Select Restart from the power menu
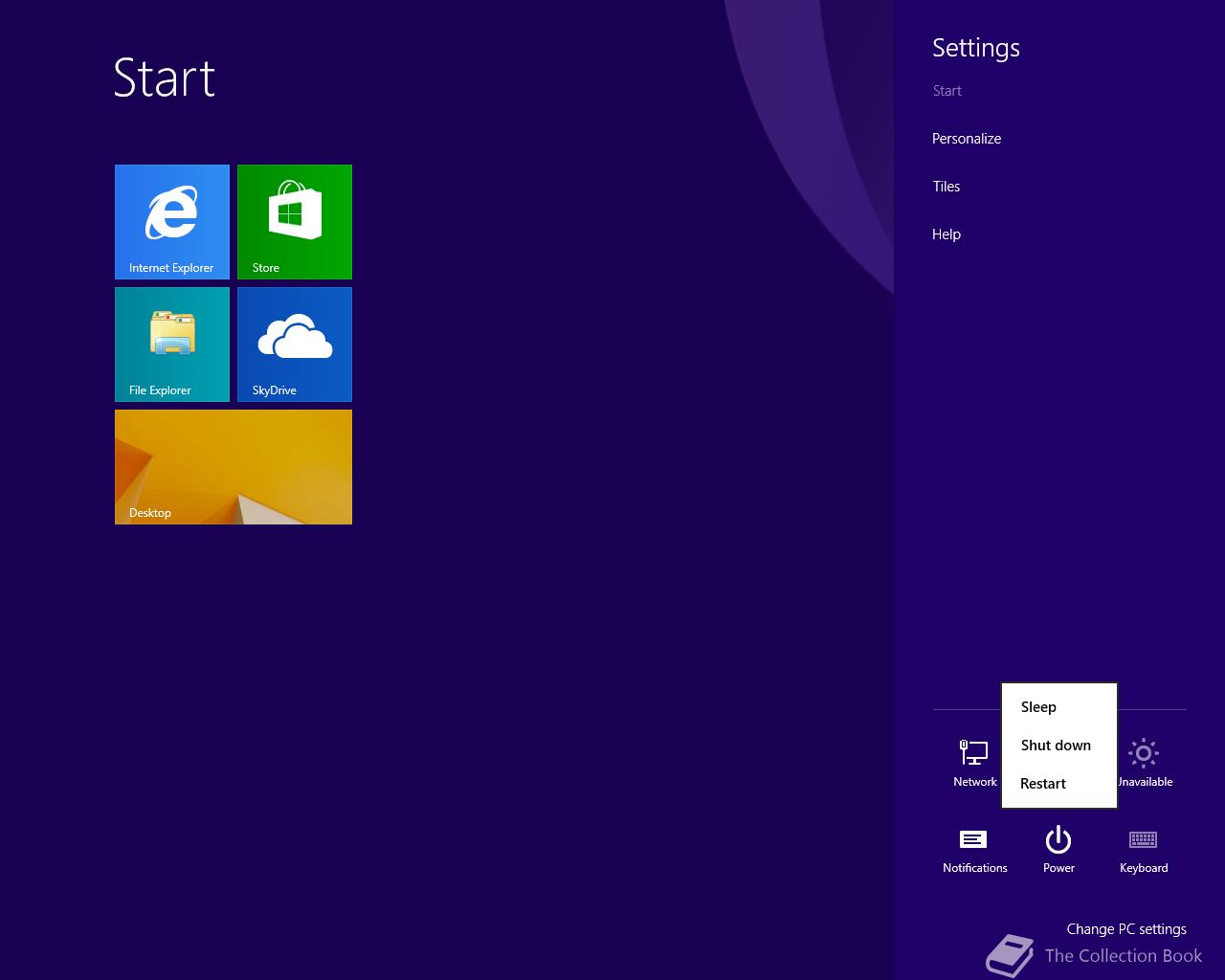Screen dimensions: 1225x980 [1058, 784]
